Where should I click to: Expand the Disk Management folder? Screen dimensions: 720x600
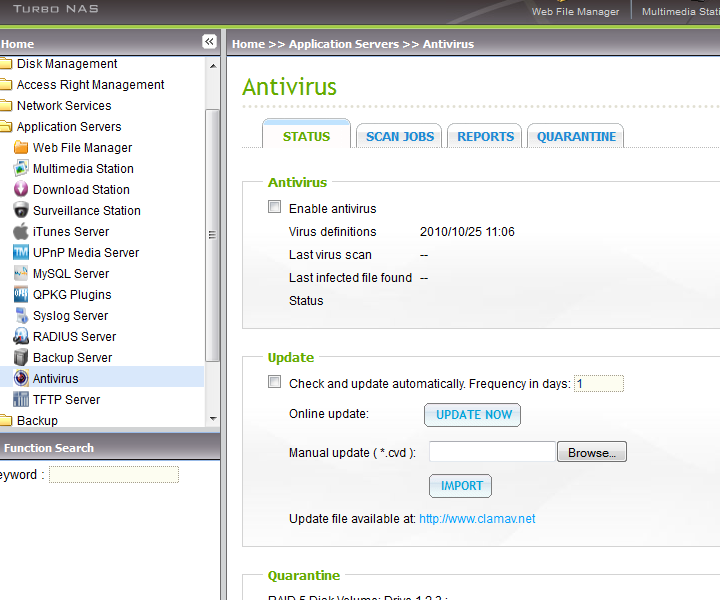(x=6, y=64)
